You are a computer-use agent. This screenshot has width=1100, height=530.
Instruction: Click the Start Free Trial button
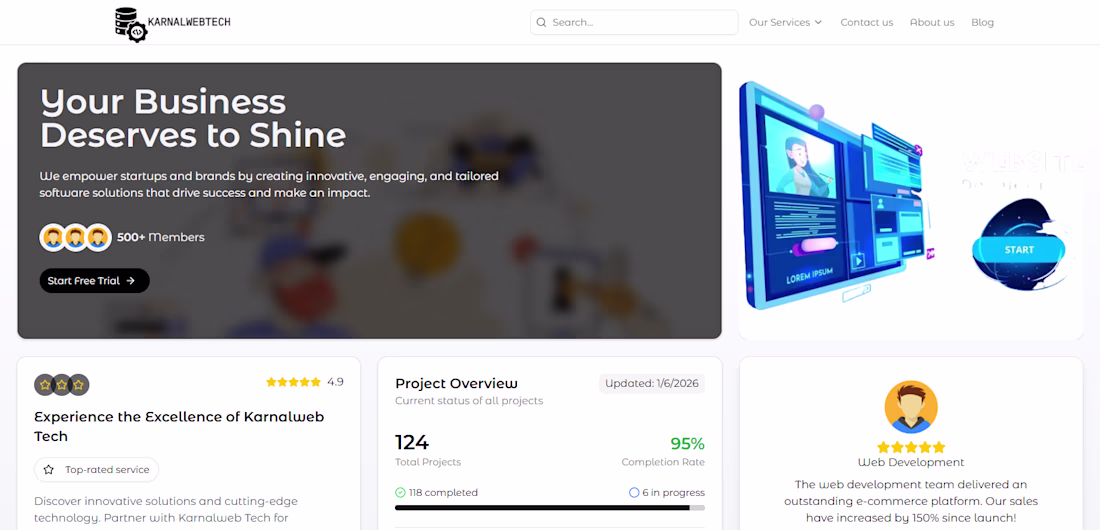coord(95,280)
